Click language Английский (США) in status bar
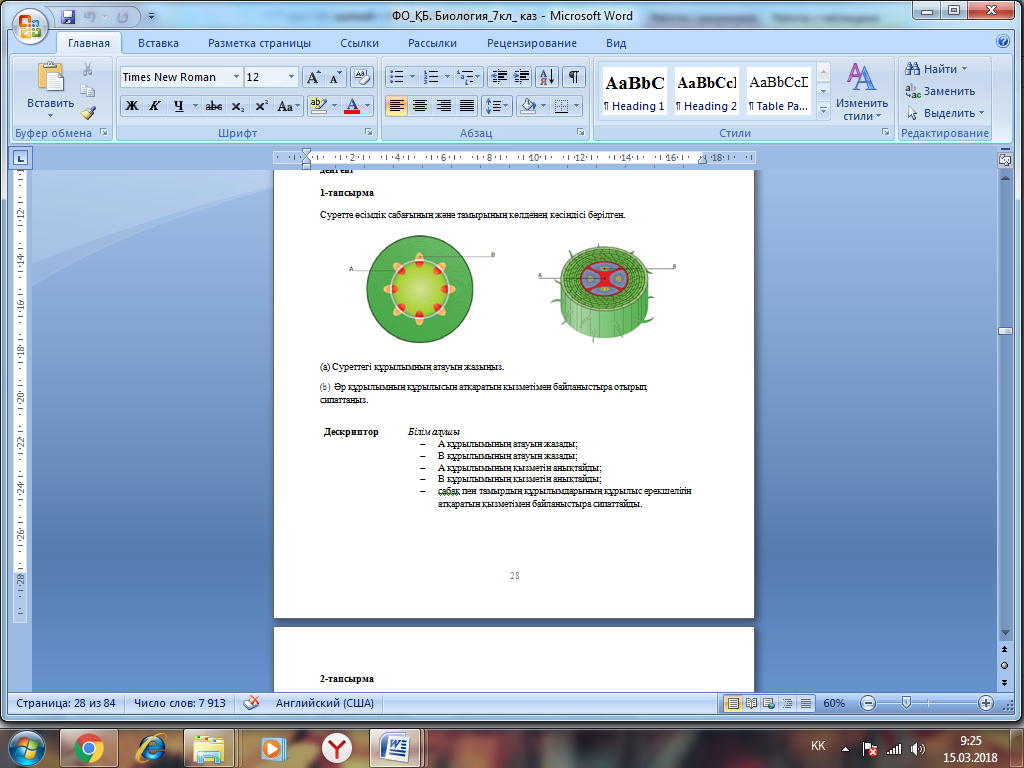The height and width of the screenshot is (768, 1024). coord(325,703)
